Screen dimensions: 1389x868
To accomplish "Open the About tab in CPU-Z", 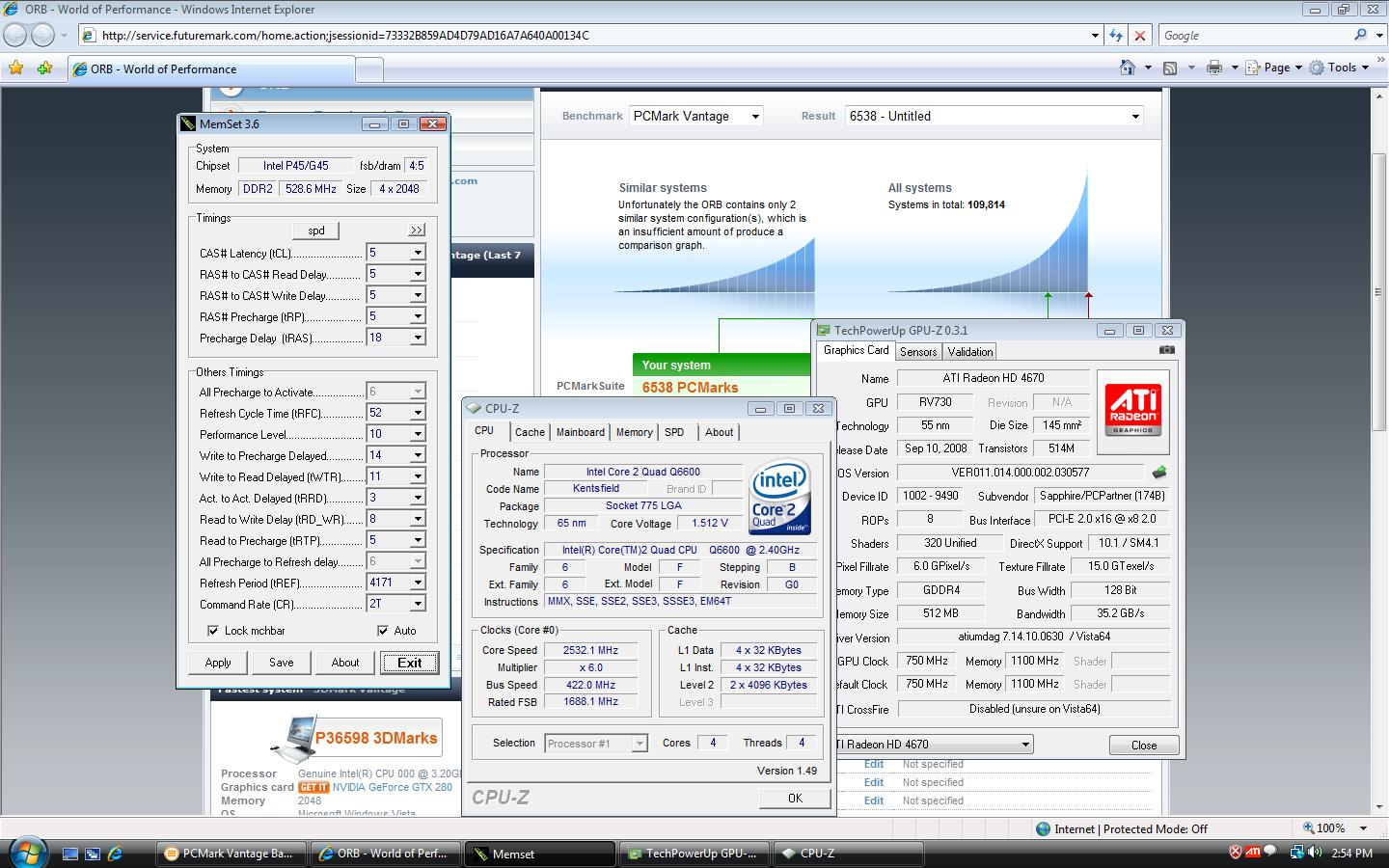I will [719, 432].
